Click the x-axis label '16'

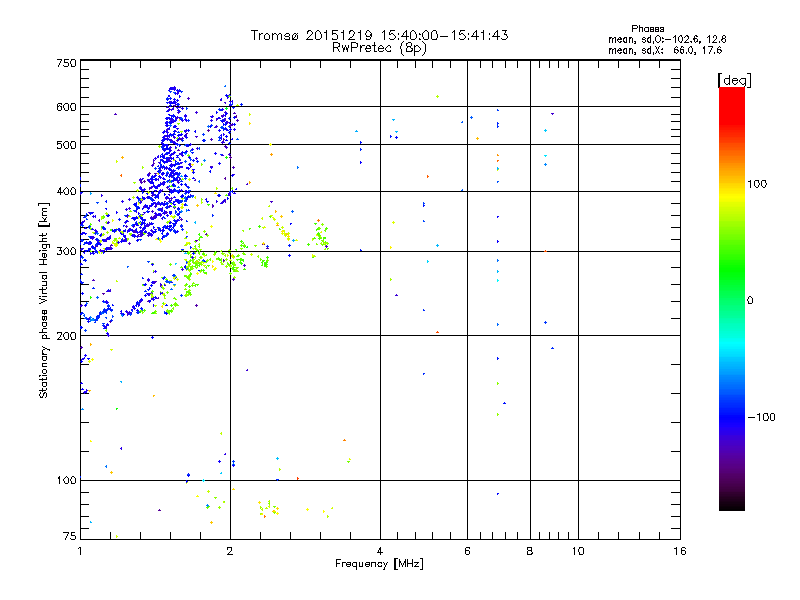[x=680, y=551]
